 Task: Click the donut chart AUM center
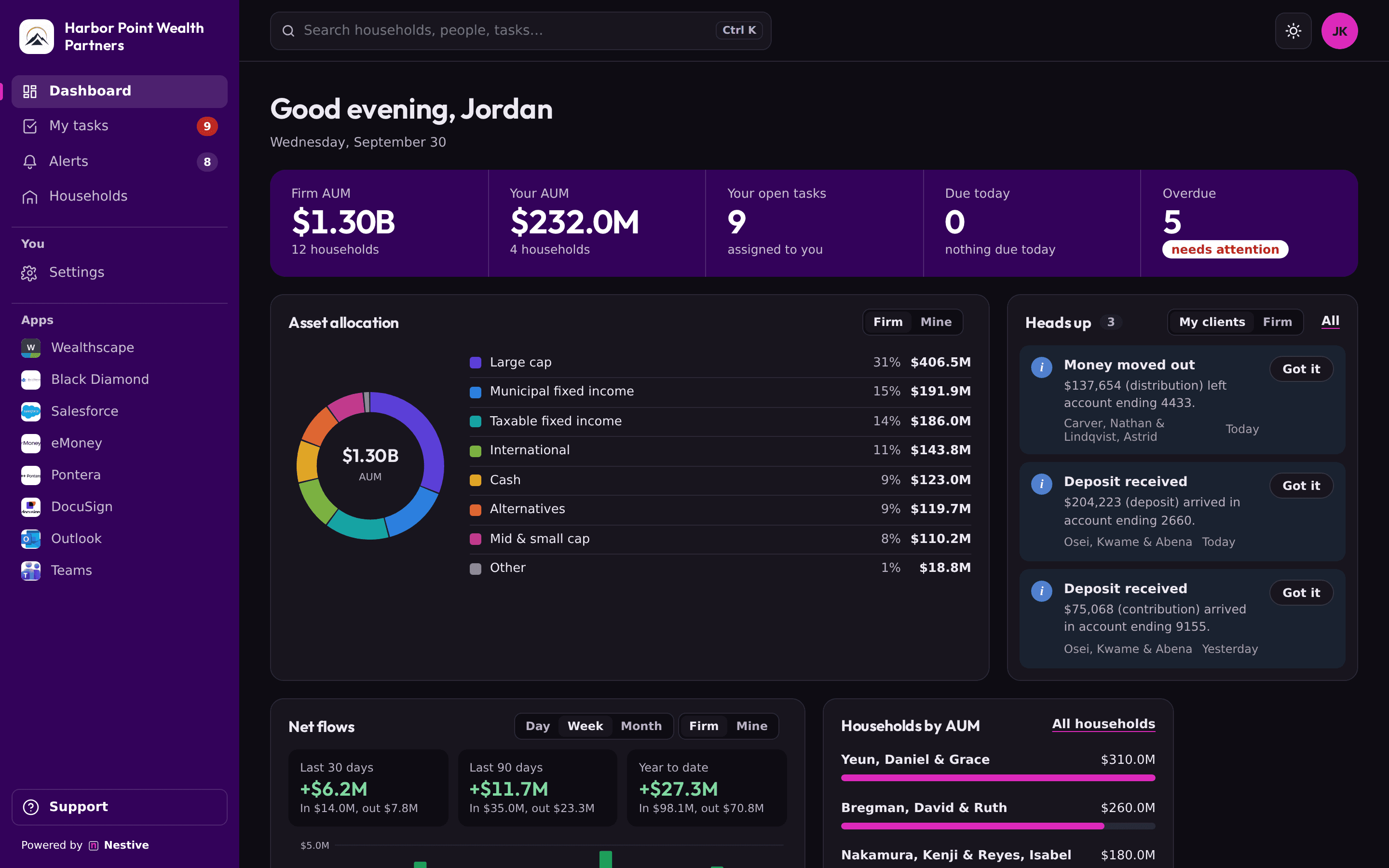pos(370,465)
